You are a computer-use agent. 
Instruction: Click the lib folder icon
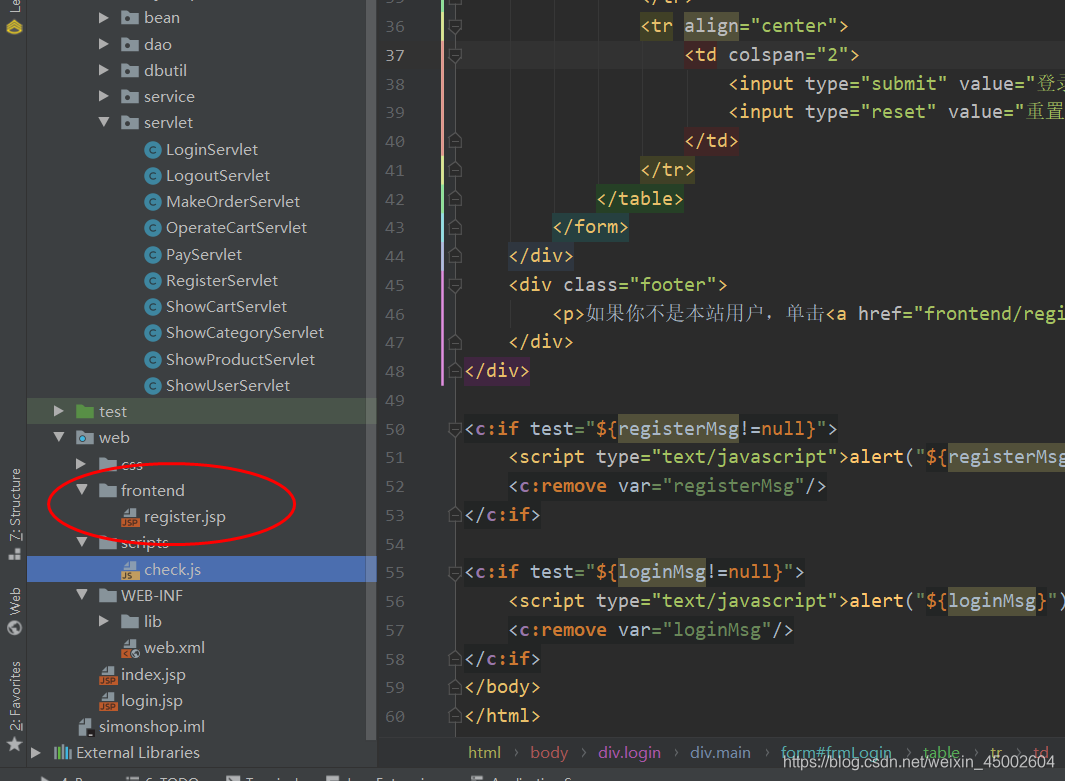(x=130, y=621)
